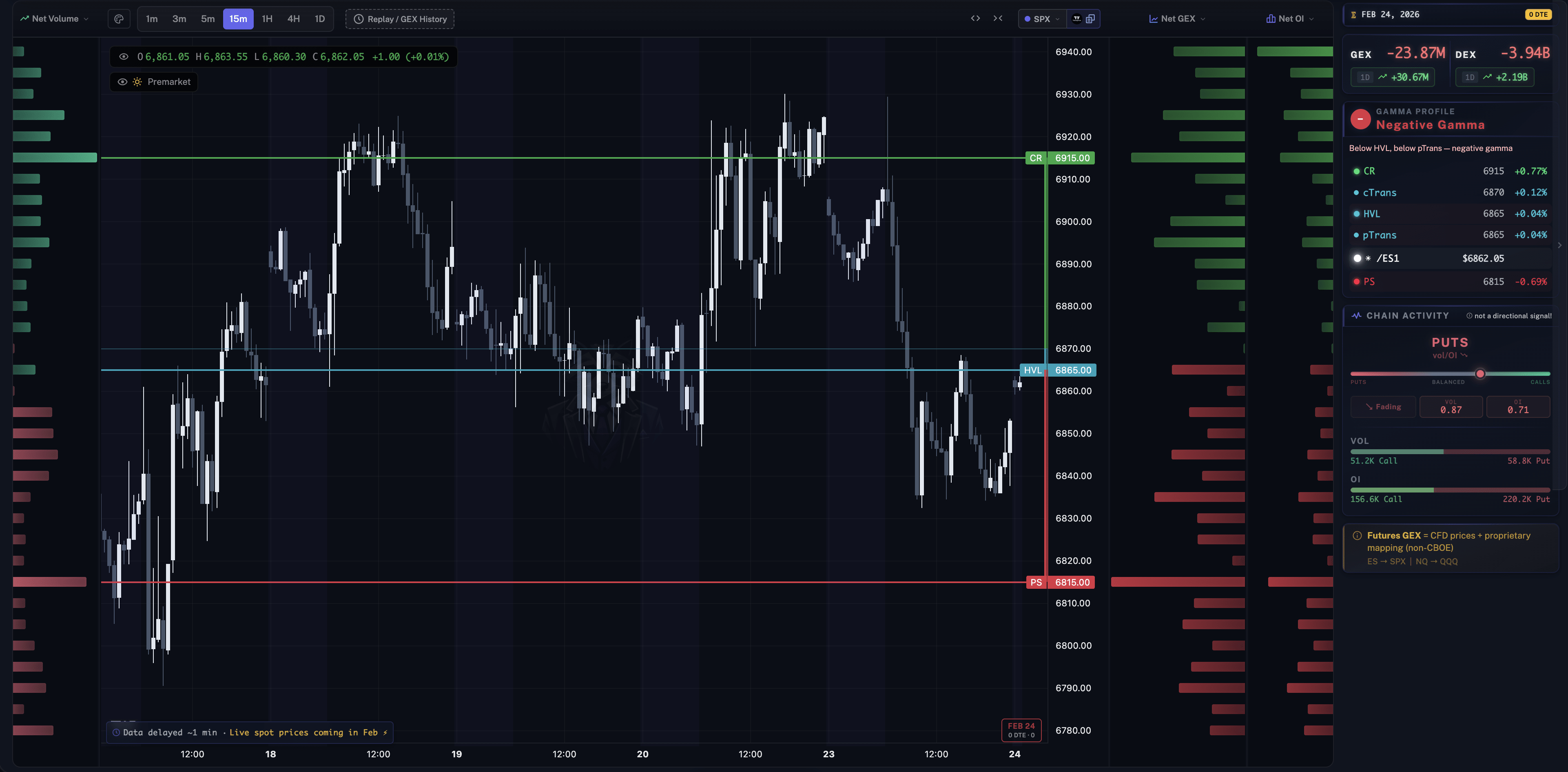Click the Futures GEX info icon
The image size is (1568, 772).
(x=1357, y=536)
